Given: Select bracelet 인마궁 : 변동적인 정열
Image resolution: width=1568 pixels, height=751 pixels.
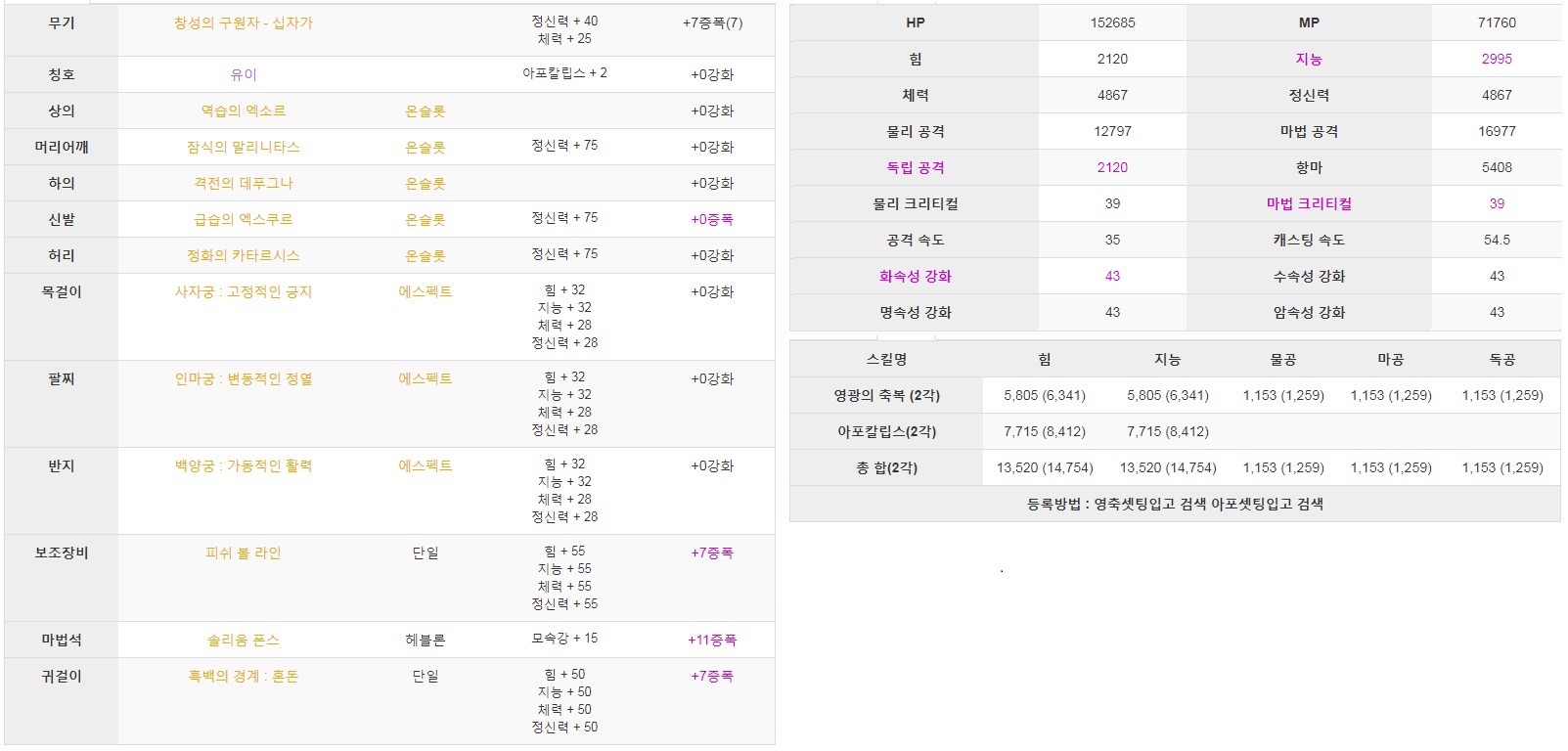Looking at the screenshot, I should 244,378.
